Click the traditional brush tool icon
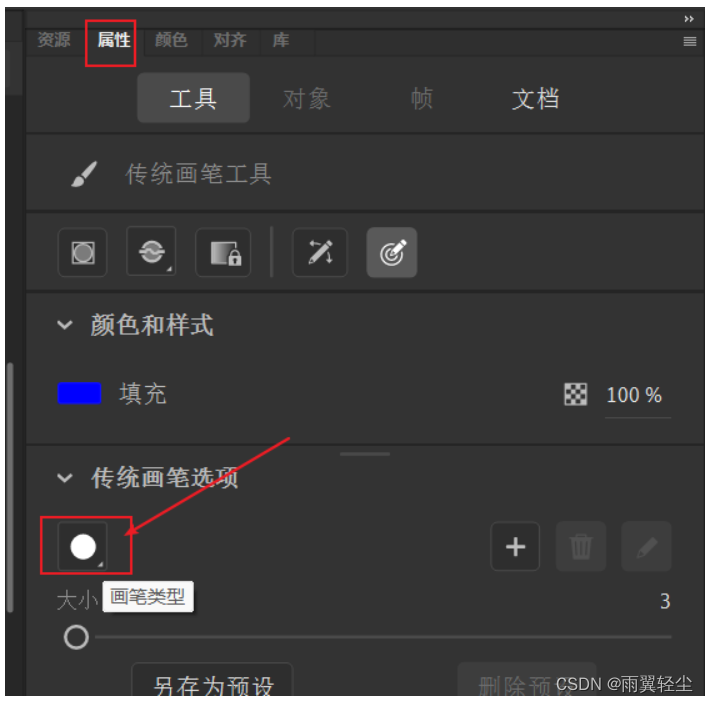This screenshot has height=703, width=709. coord(84,174)
